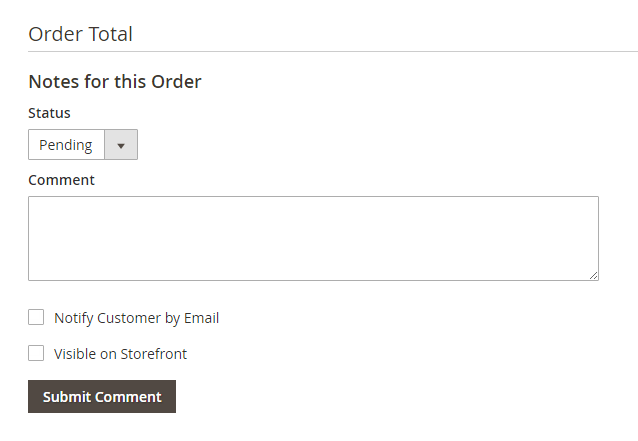Click the divider line under Order Total
Image resolution: width=638 pixels, height=441 pixels.
[x=333, y=52]
